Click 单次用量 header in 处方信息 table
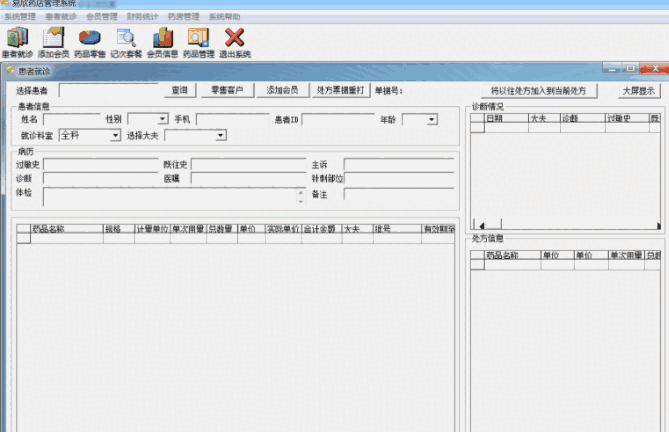The height and width of the screenshot is (432, 669). (x=626, y=255)
